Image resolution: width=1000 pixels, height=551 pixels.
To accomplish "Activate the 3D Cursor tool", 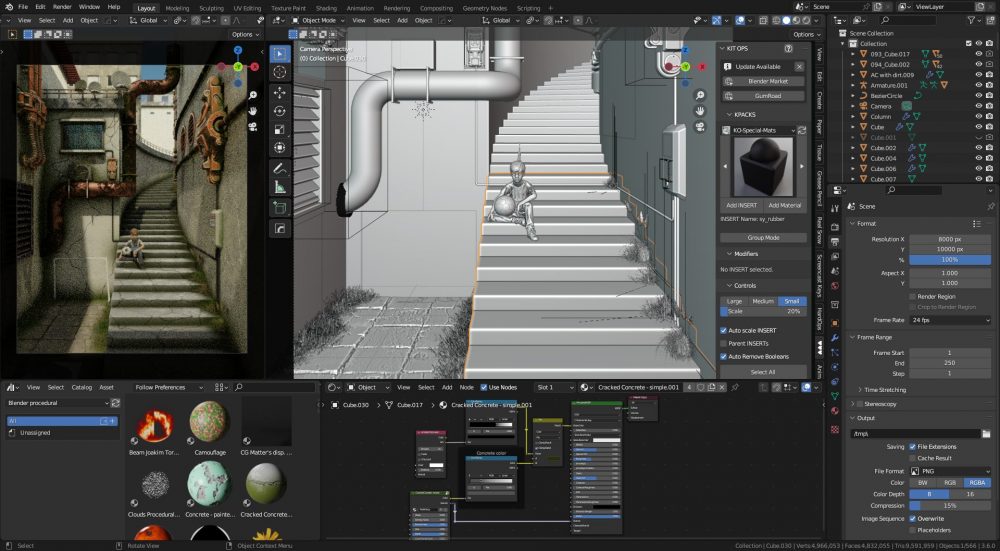I will pyautogui.click(x=280, y=73).
